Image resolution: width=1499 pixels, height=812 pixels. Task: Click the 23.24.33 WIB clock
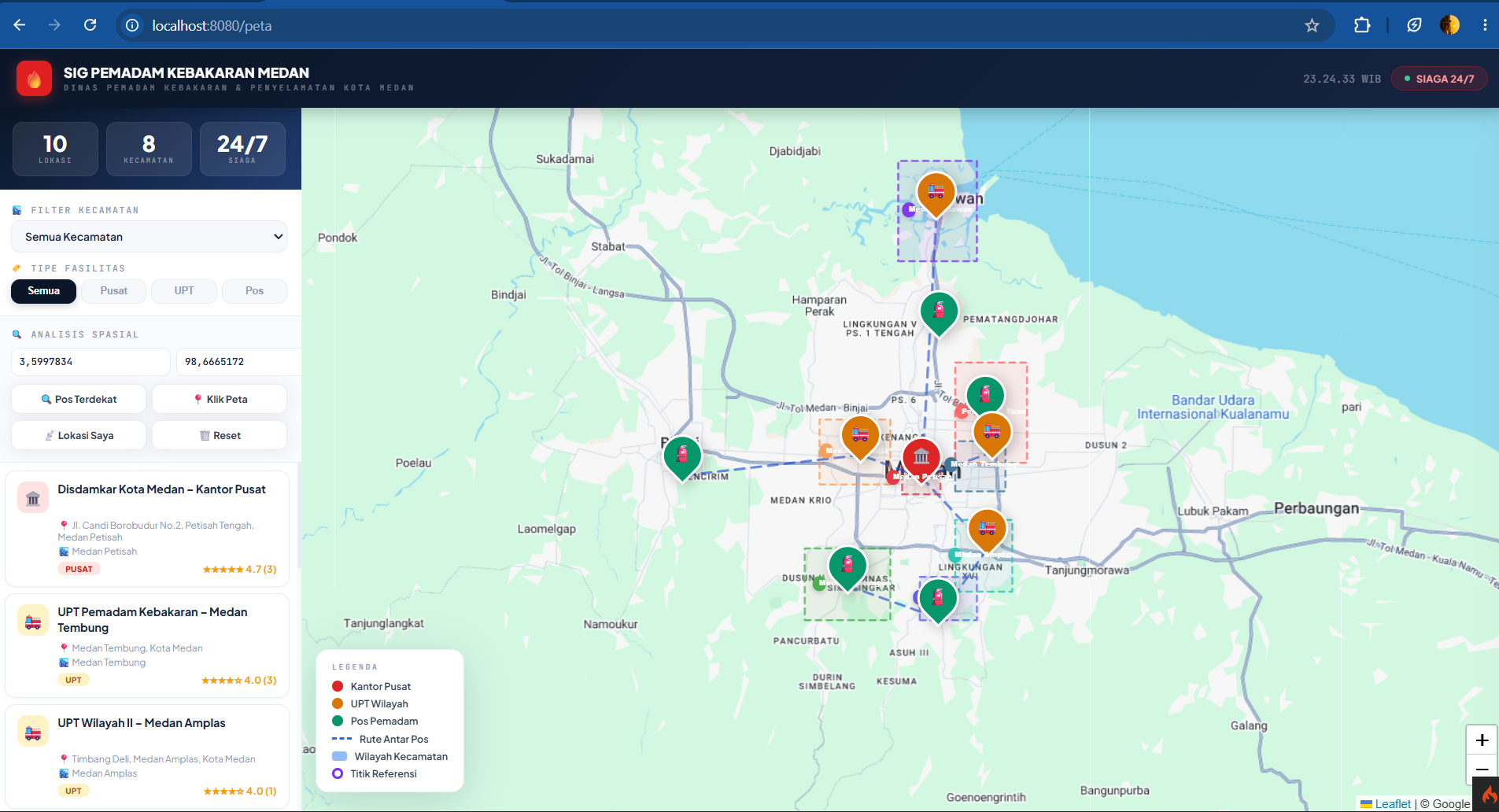click(1342, 79)
